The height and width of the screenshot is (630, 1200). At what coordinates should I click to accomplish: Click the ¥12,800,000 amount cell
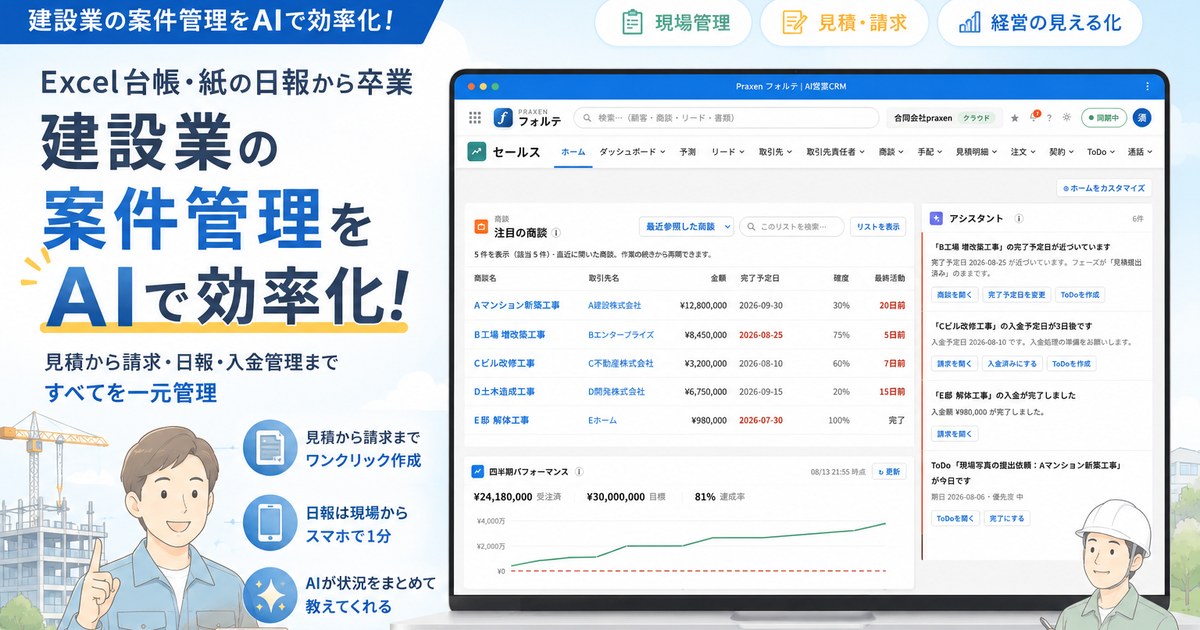703,305
